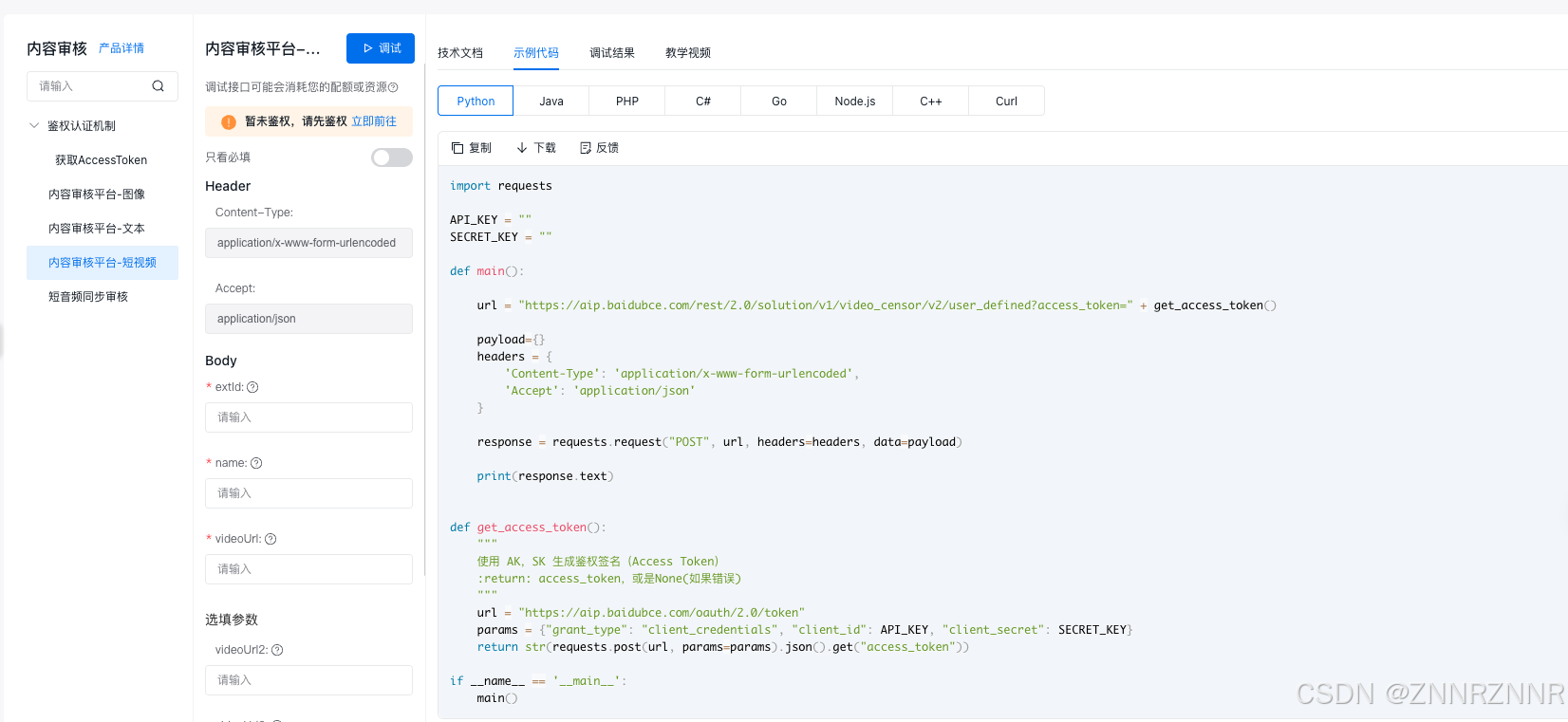Viewport: 1568px width, 722px height.
Task: Focus the sidebar search input field
Action: click(103, 86)
